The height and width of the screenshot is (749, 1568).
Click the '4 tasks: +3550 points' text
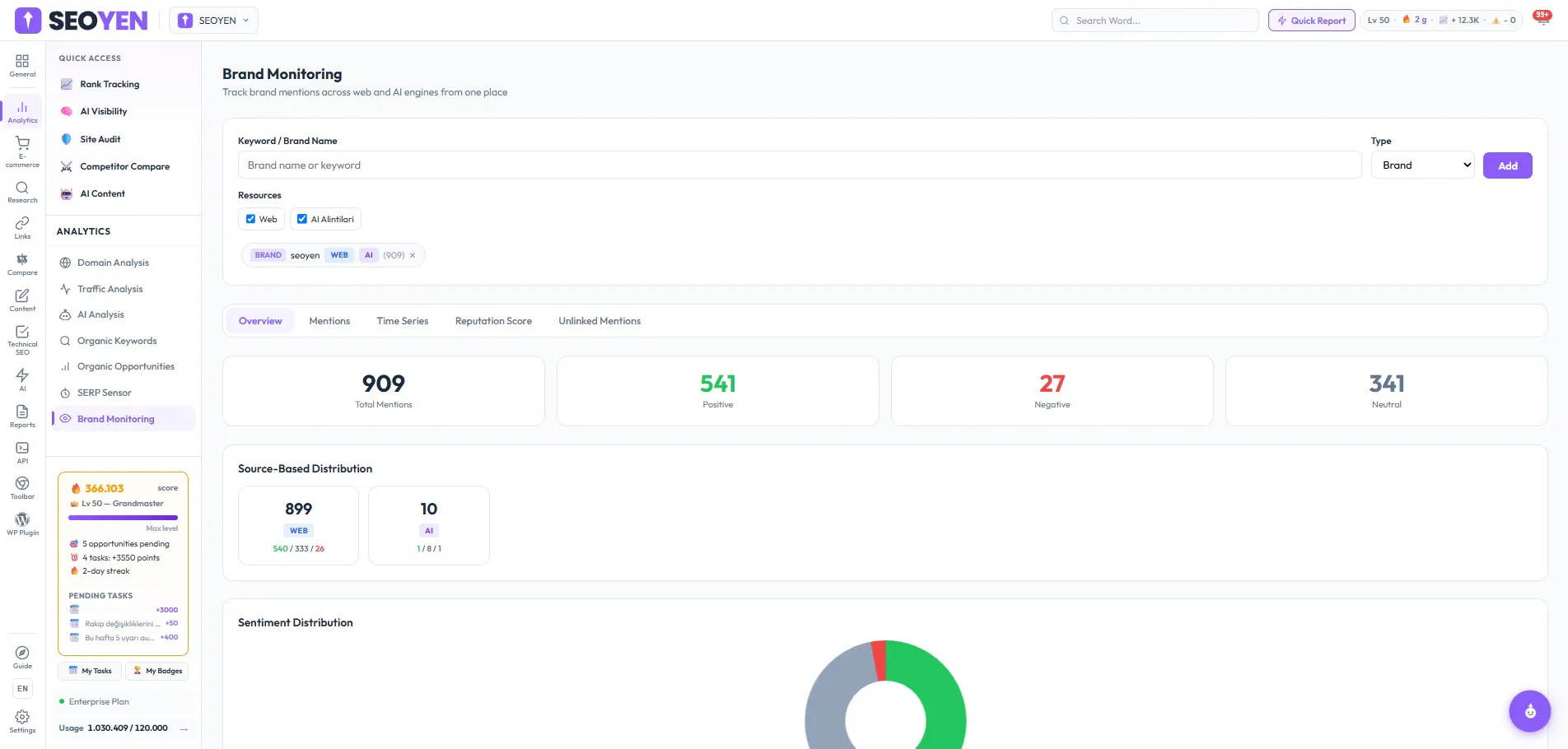click(x=121, y=558)
